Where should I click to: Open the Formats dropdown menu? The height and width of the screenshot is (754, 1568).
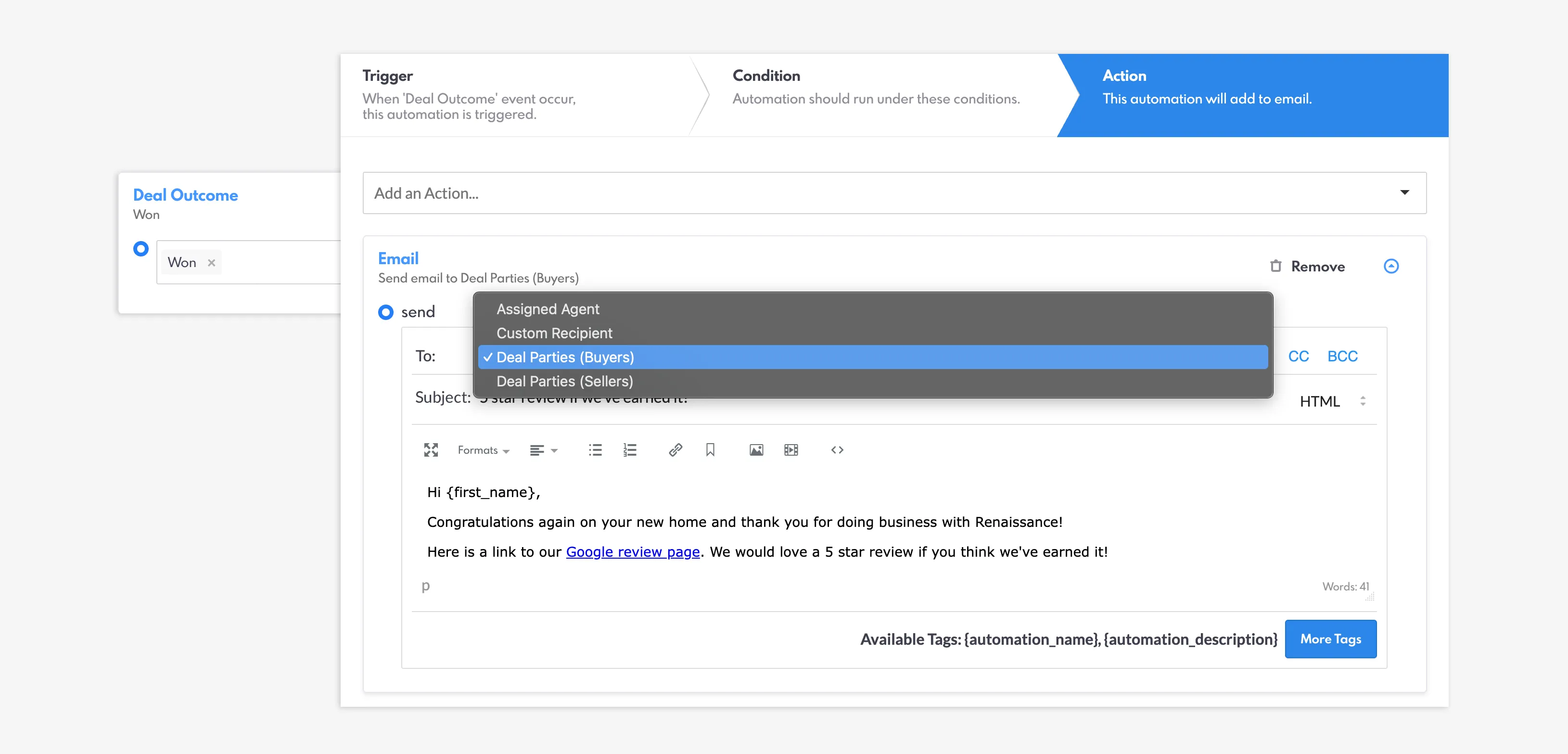click(x=484, y=450)
